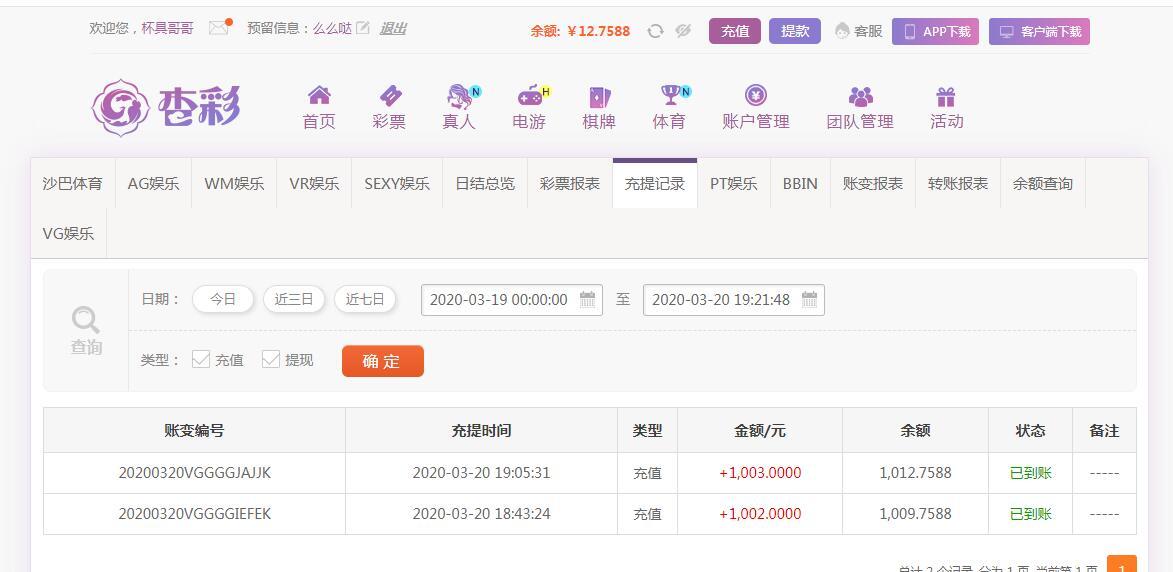
Task: Click the 账变编号 column header
Action: point(195,431)
